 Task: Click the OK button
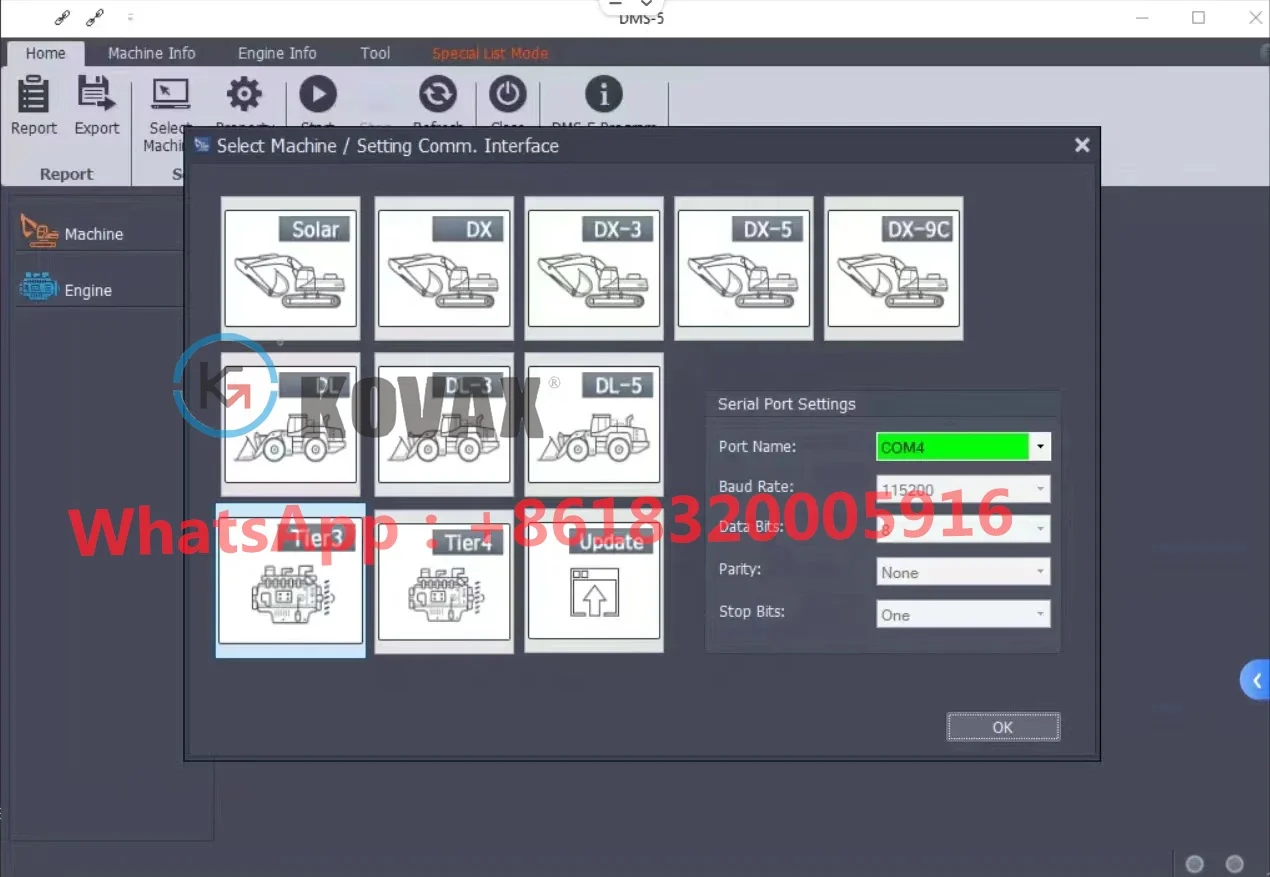(x=1002, y=727)
